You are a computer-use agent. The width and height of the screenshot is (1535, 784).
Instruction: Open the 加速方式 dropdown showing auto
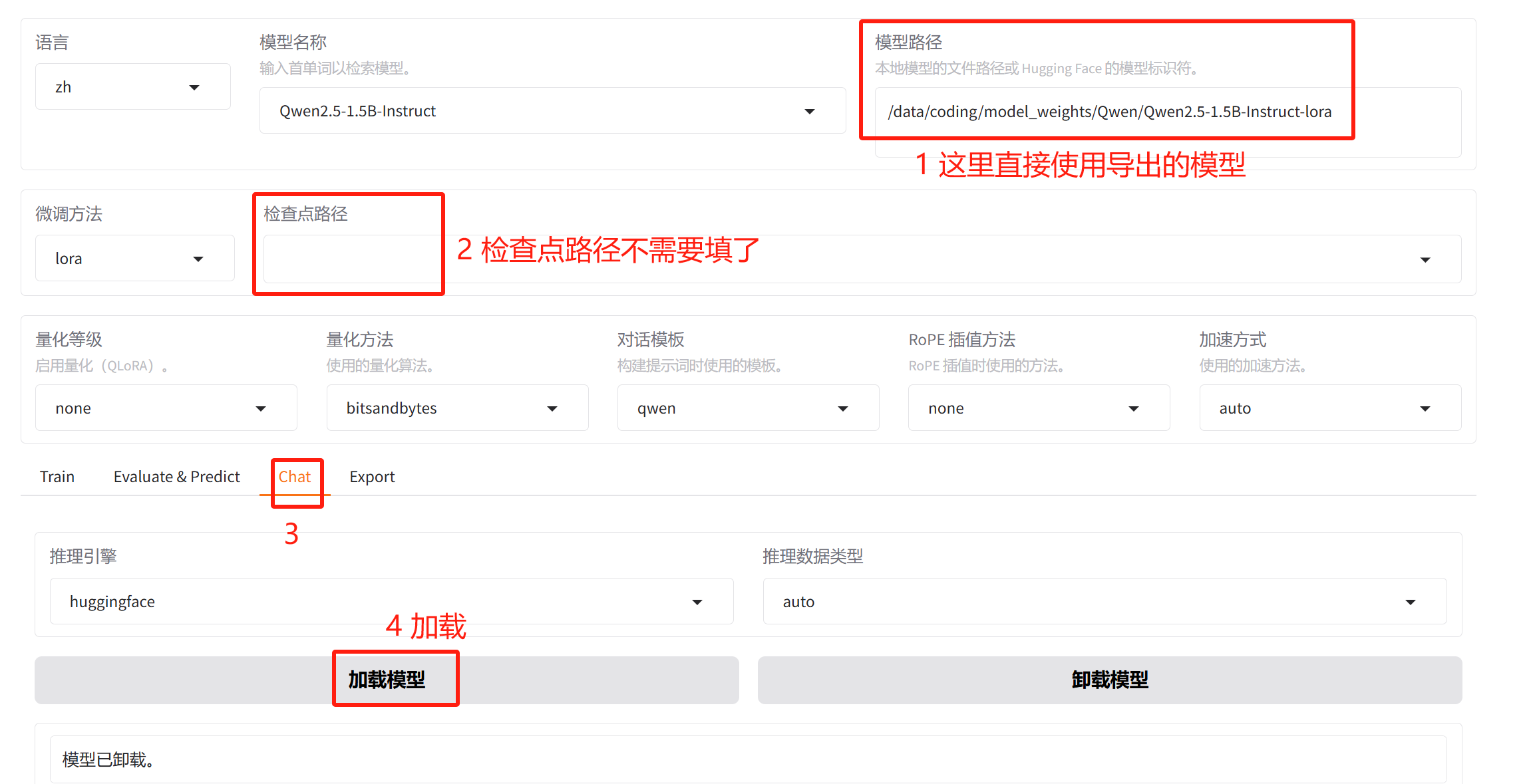click(x=1330, y=408)
